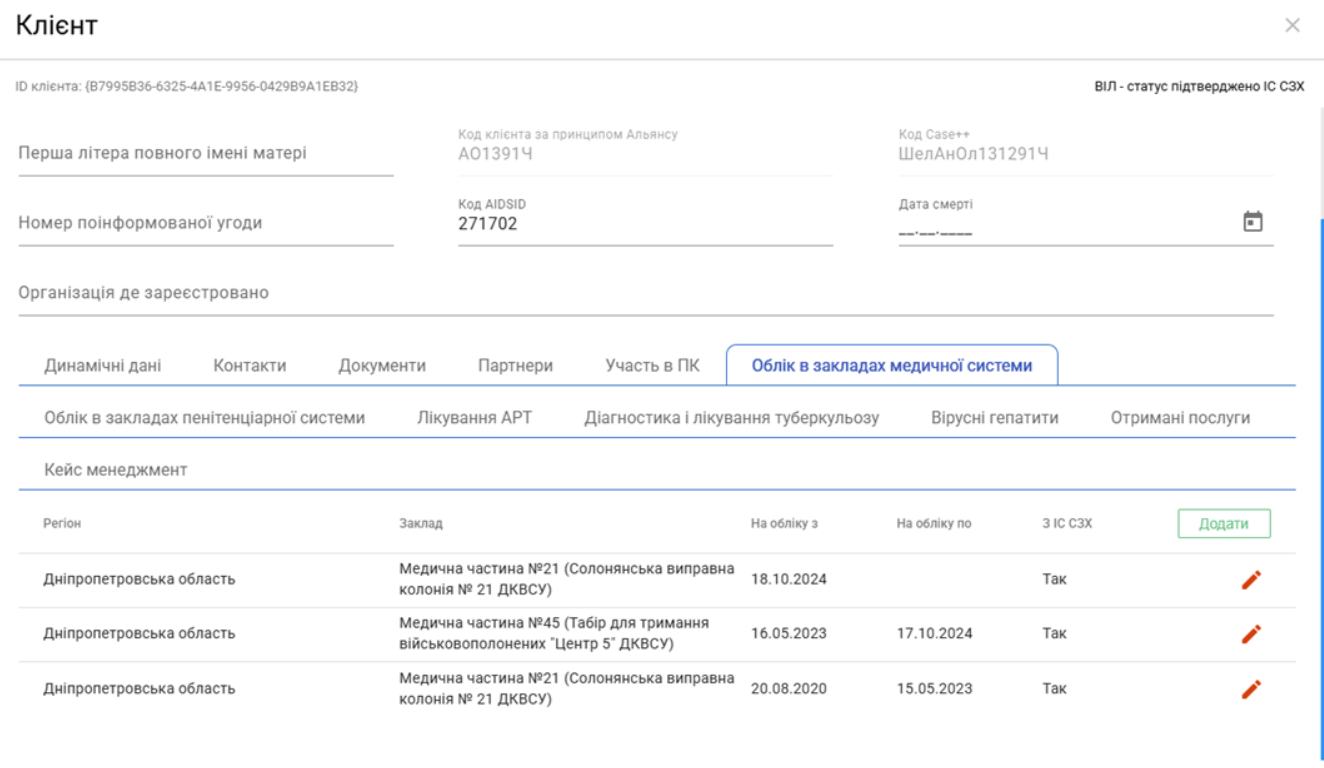
Task: Edit the record dated 20.08.2020
Action: pyautogui.click(x=1251, y=688)
